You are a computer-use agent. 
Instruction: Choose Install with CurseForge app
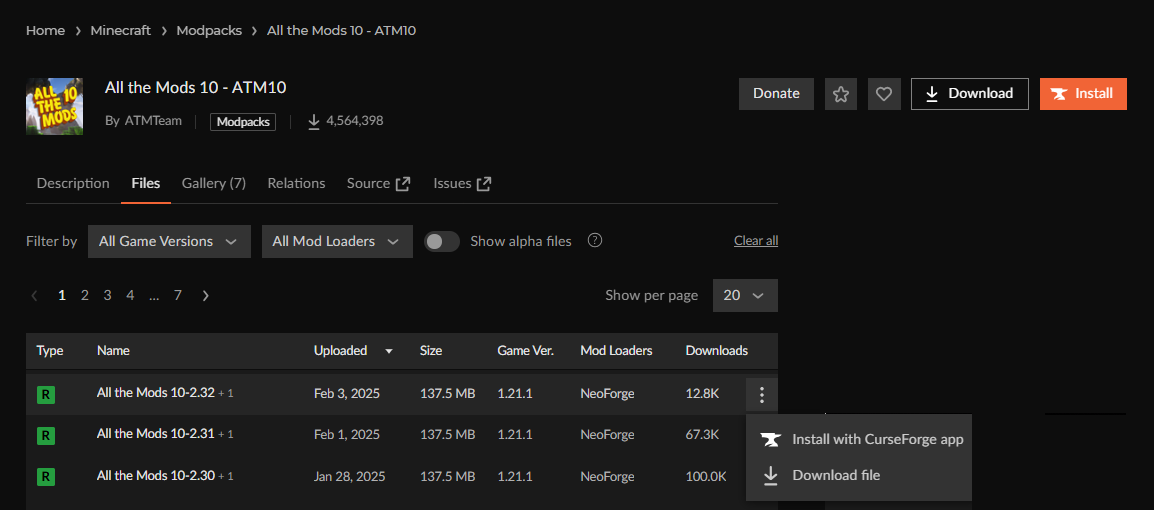coord(859,440)
